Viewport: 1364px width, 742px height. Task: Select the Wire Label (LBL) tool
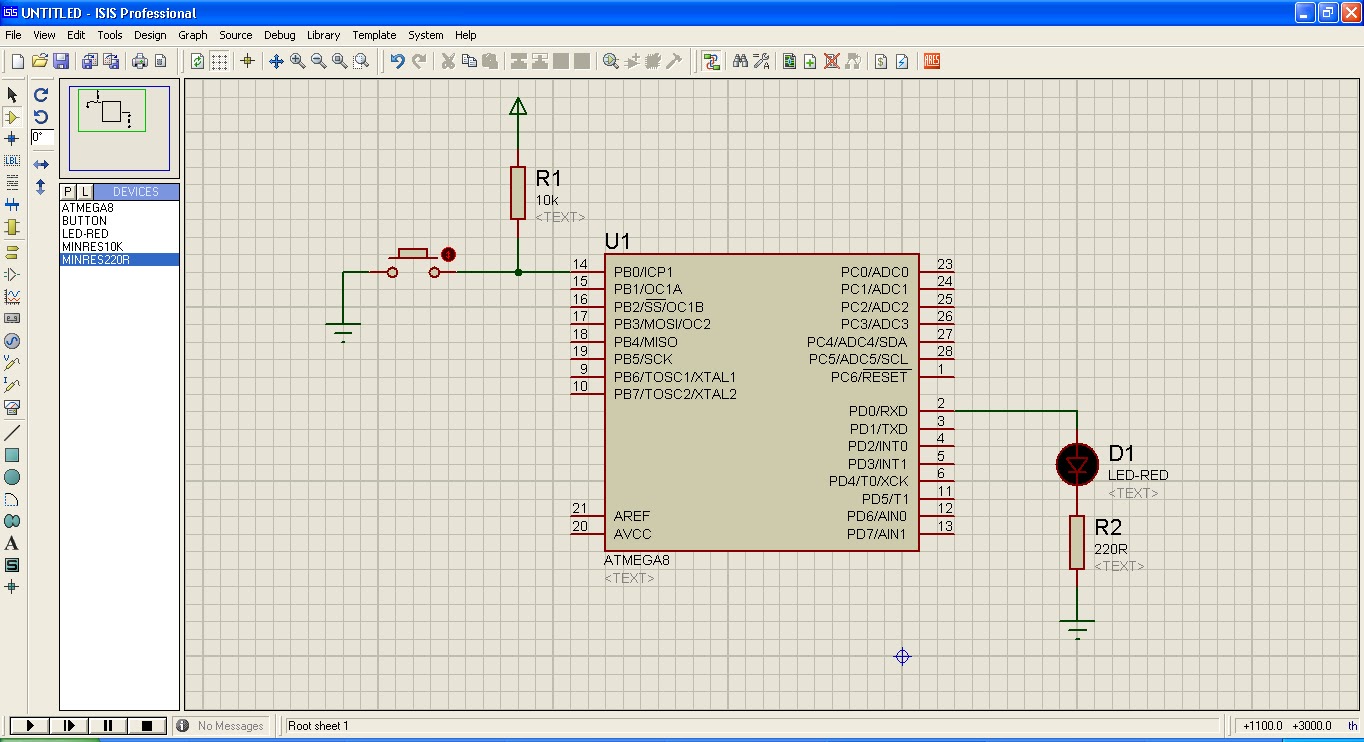tap(12, 161)
